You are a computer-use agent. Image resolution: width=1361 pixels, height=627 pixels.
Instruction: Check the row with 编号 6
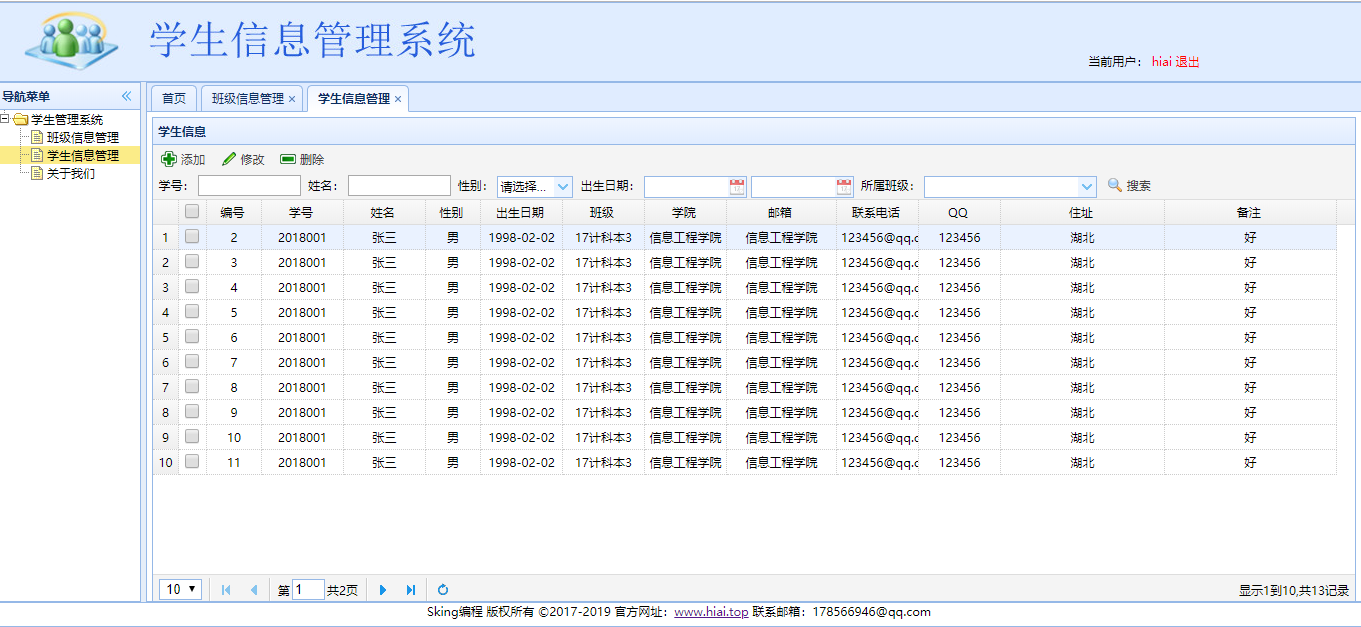[x=192, y=337]
